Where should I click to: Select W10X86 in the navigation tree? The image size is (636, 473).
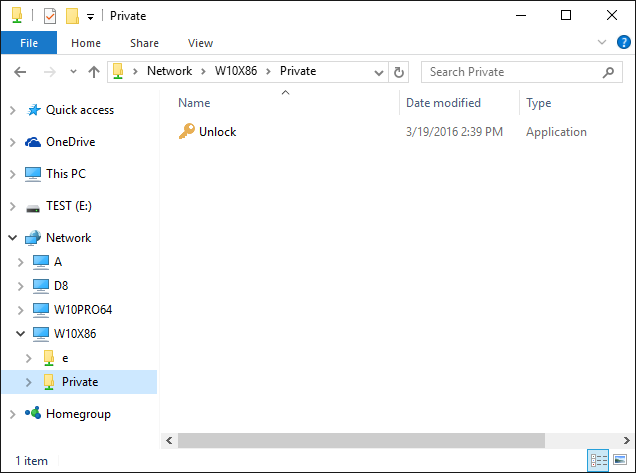pyautogui.click(x=75, y=333)
